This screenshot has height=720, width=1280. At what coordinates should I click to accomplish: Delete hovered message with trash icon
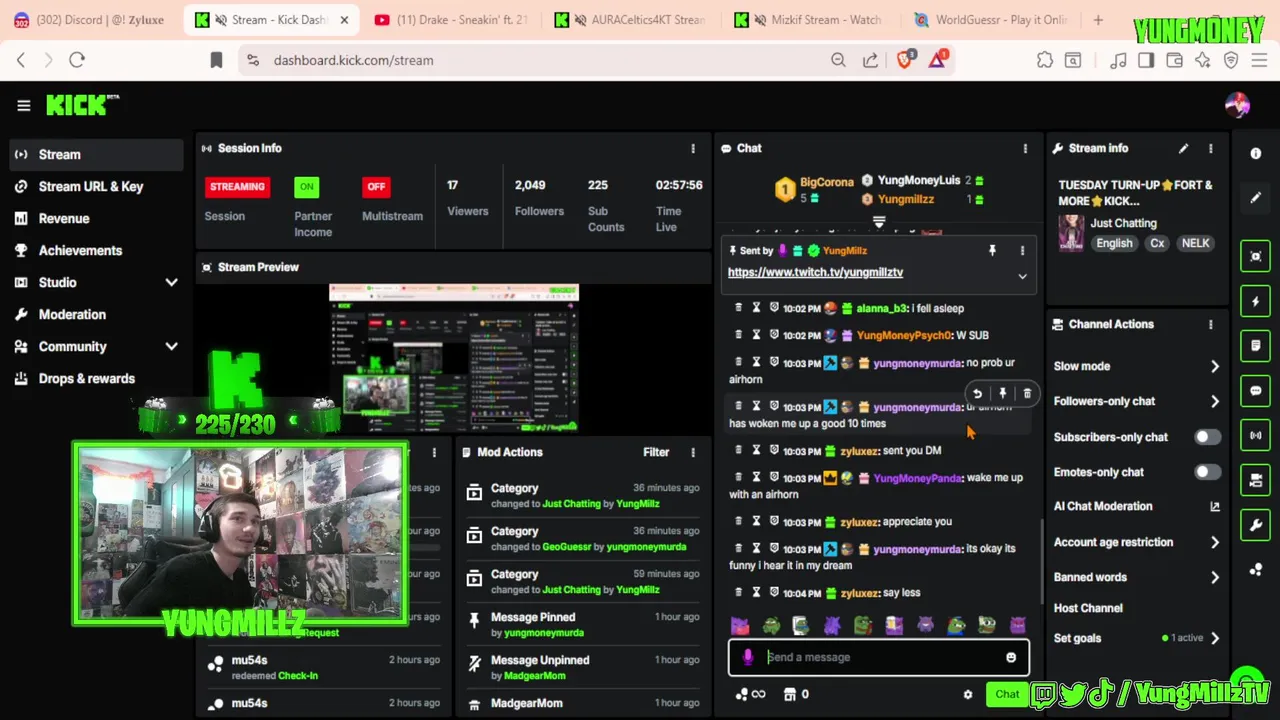1027,394
